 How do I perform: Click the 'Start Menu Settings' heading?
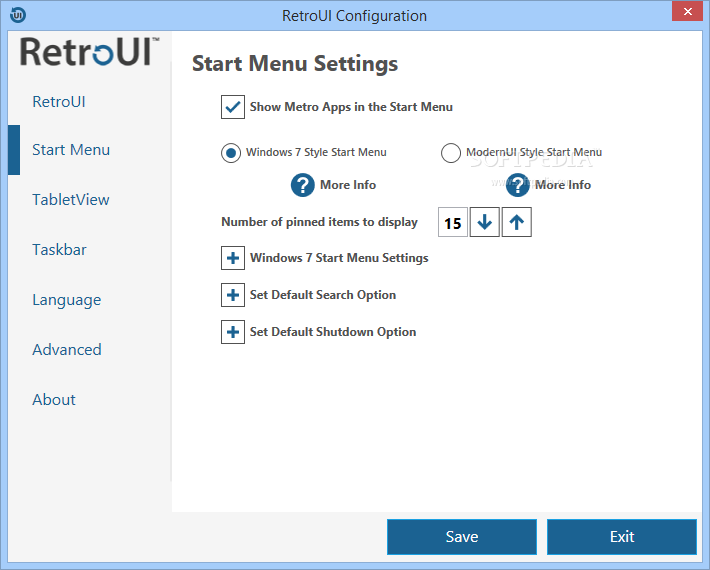(x=295, y=64)
